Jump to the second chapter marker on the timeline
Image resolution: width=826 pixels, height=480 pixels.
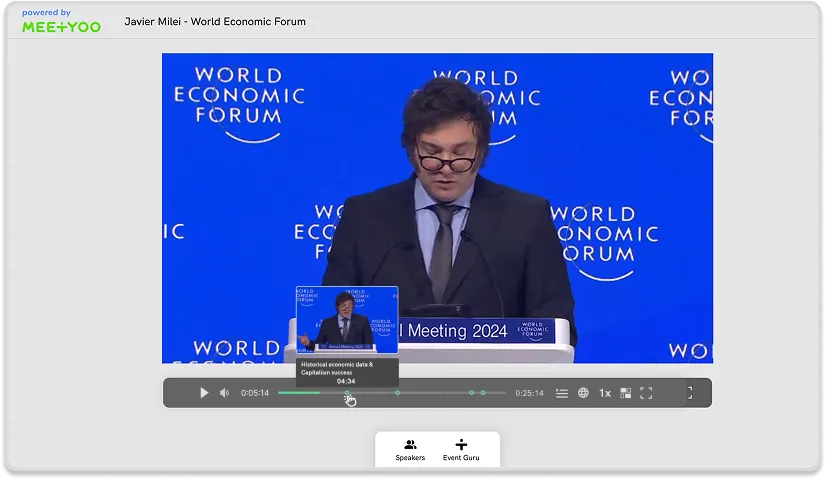398,393
